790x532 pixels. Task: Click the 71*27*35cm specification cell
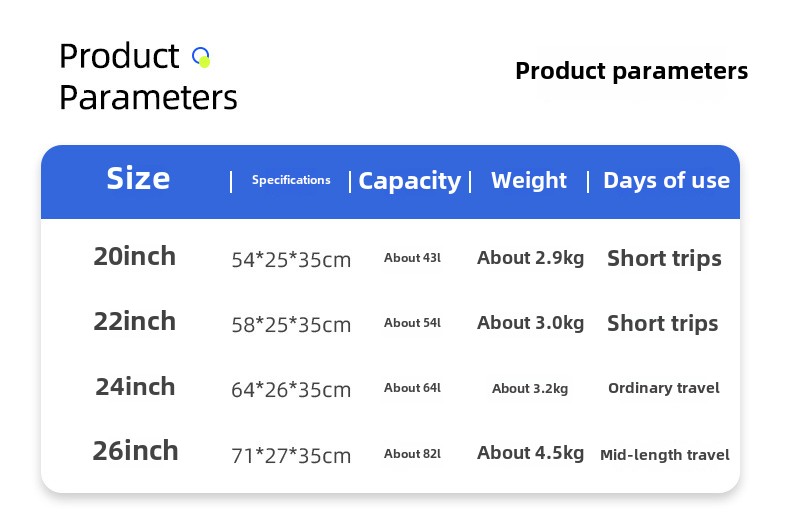tap(291, 456)
